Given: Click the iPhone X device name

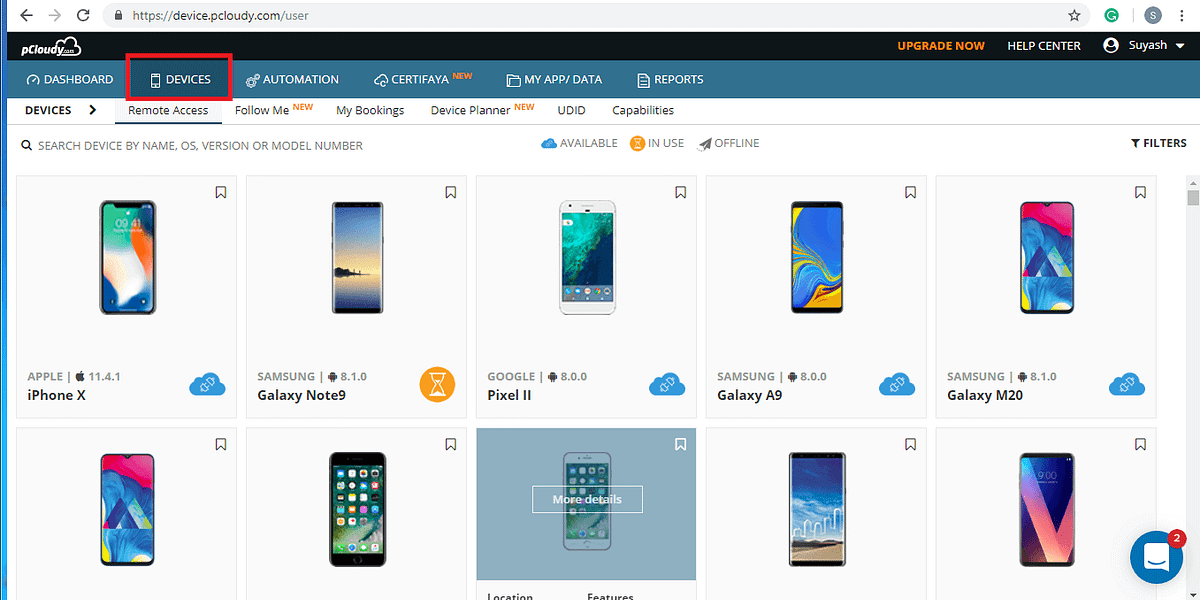Looking at the screenshot, I should [57, 395].
